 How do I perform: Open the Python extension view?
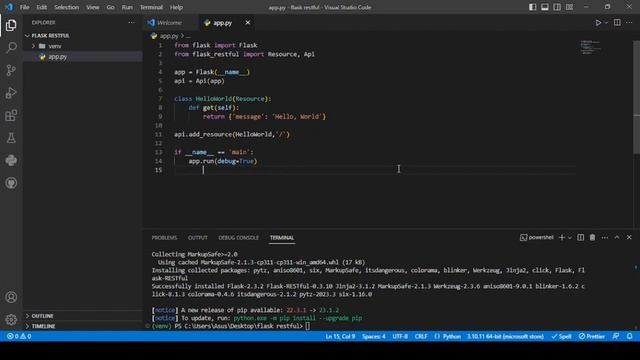tap(11, 160)
